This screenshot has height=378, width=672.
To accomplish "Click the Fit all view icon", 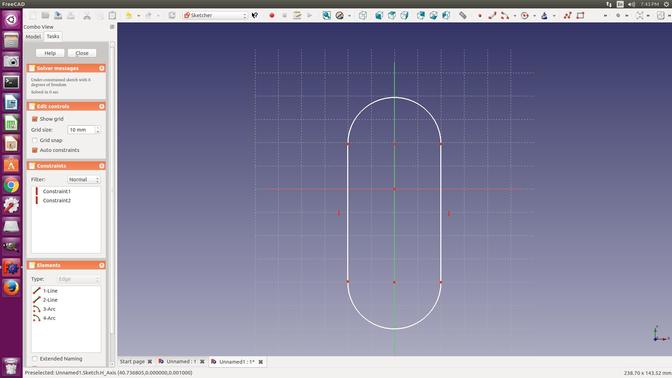I will (327, 15).
